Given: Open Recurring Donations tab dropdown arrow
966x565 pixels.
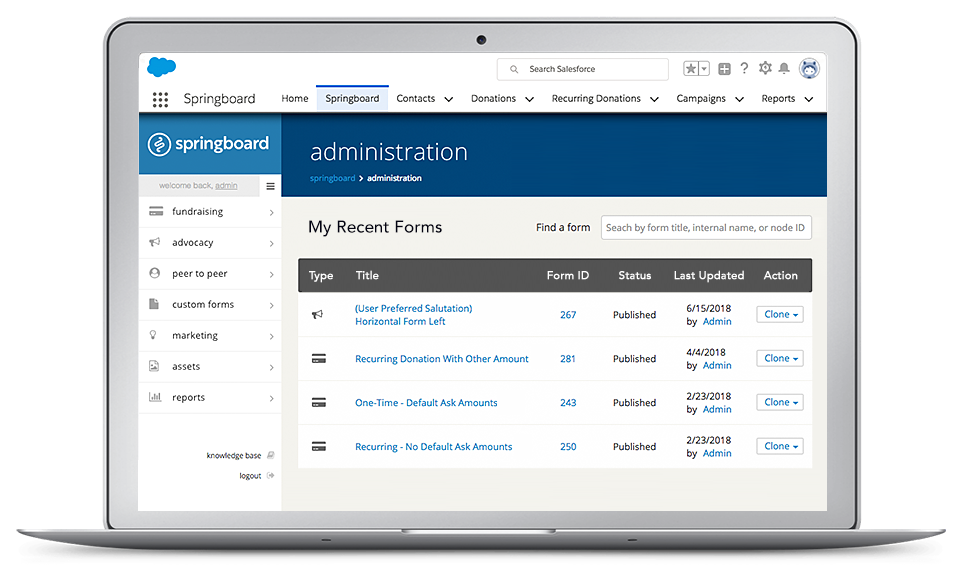Looking at the screenshot, I should 654,99.
